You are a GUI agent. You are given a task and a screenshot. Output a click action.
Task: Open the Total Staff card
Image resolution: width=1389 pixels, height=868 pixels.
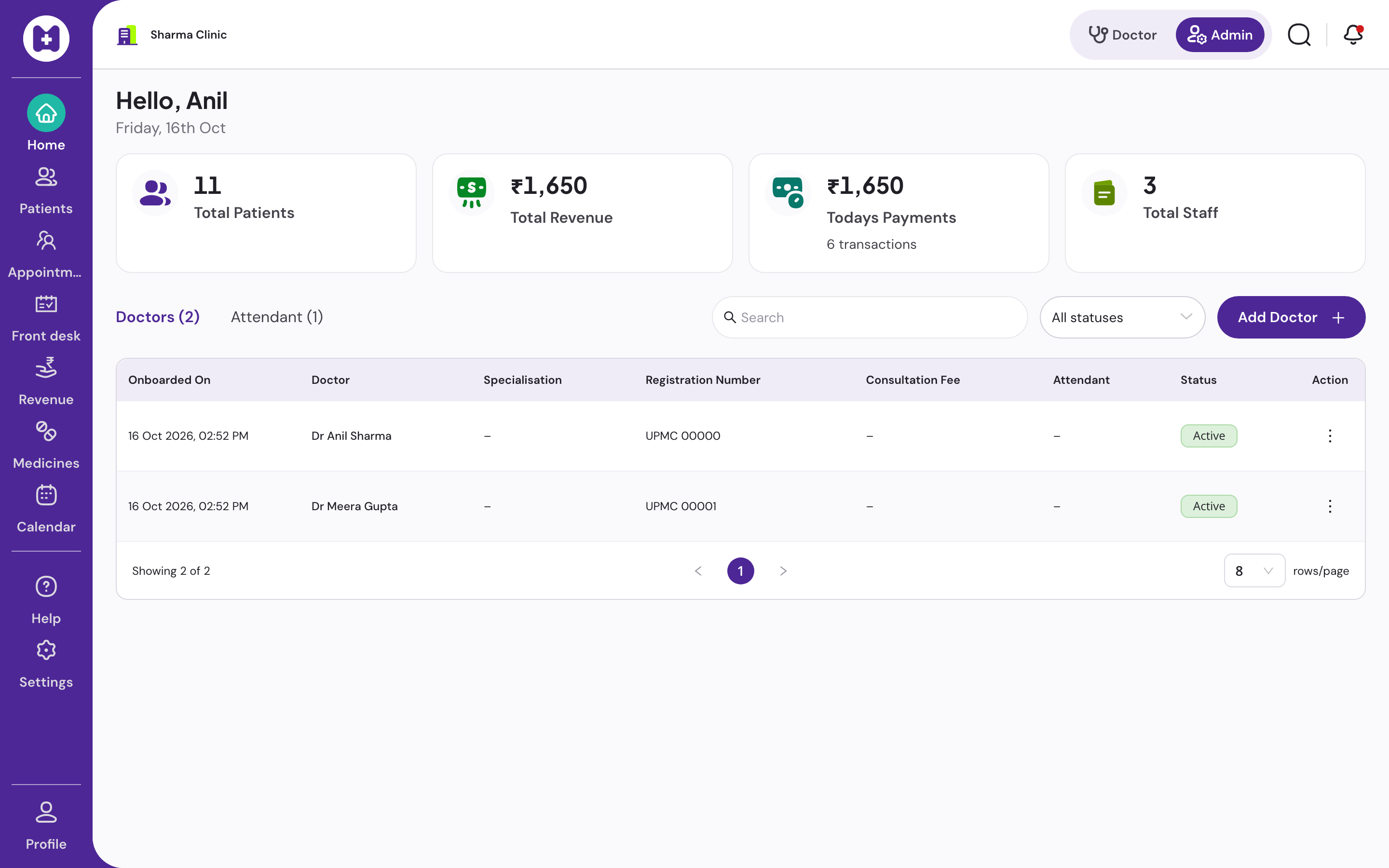coord(1215,213)
